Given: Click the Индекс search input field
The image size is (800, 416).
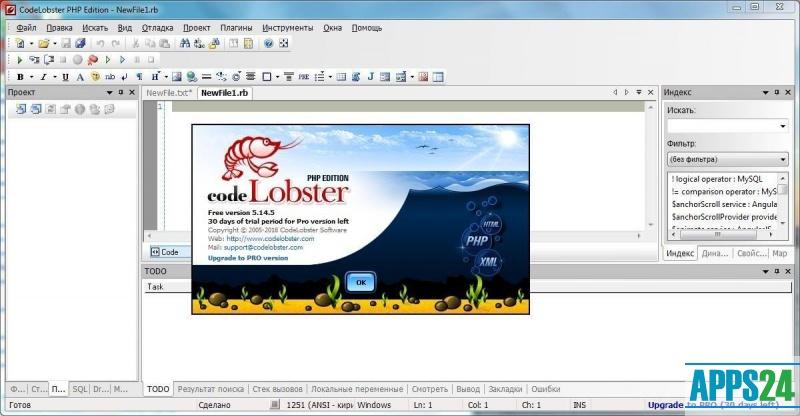Looking at the screenshot, I should coord(722,126).
